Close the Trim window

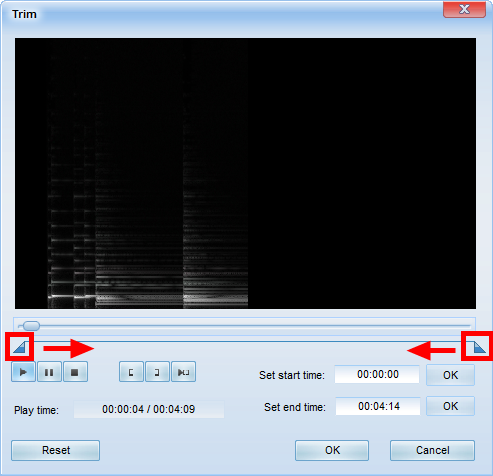(x=464, y=9)
